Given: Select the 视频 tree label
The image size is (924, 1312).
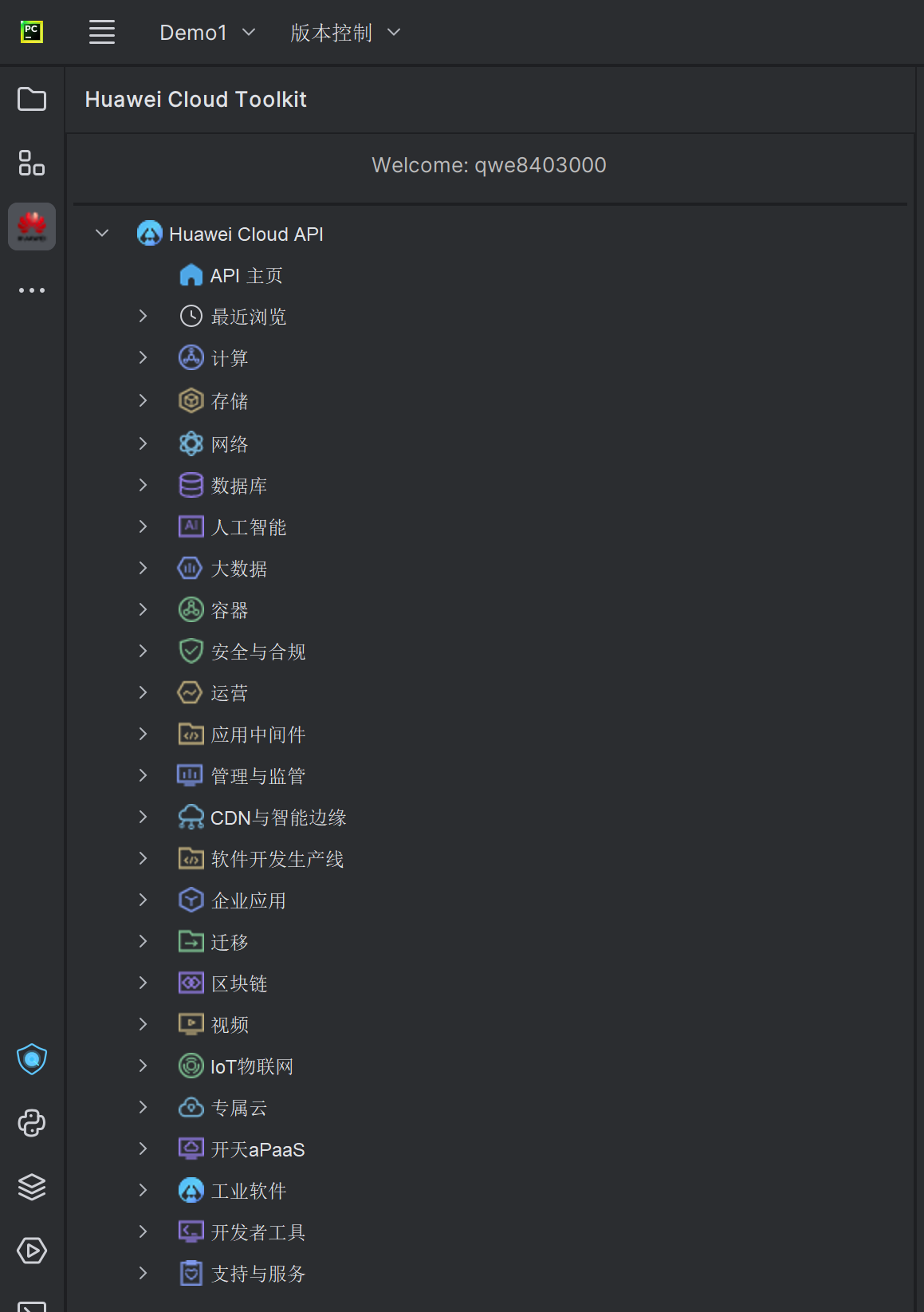Looking at the screenshot, I should click(230, 1025).
